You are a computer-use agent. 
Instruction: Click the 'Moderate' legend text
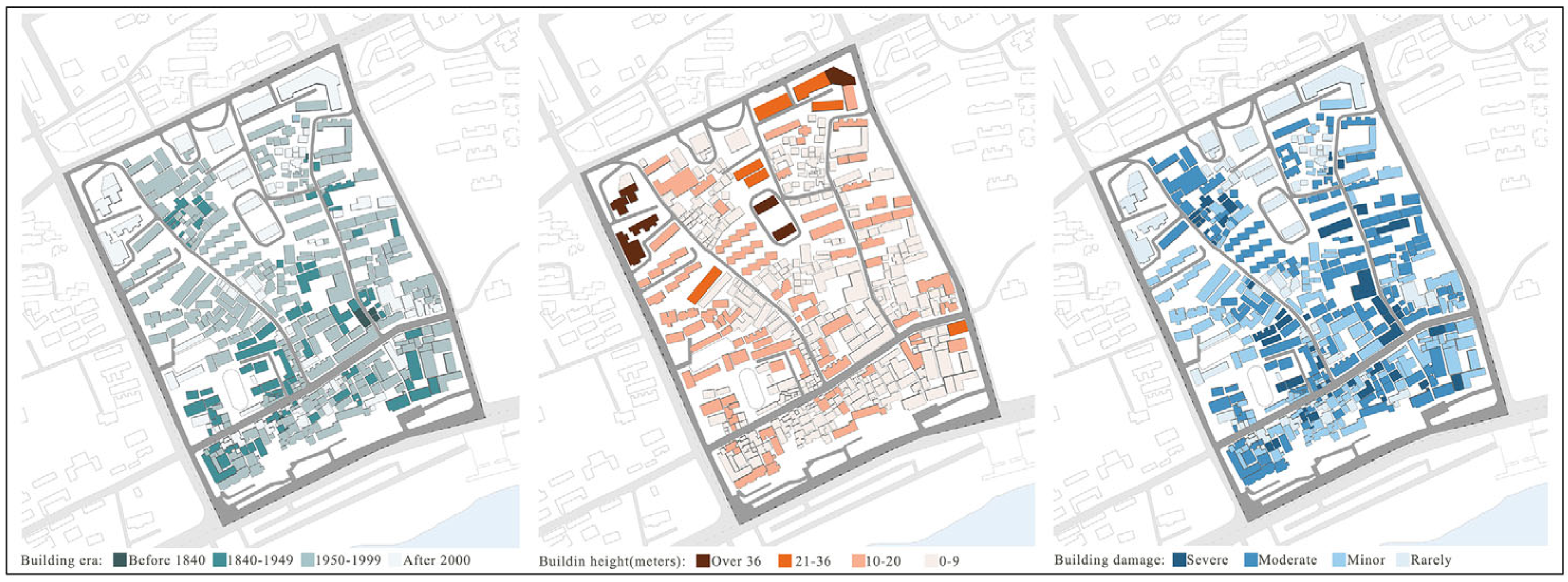tap(1288, 560)
